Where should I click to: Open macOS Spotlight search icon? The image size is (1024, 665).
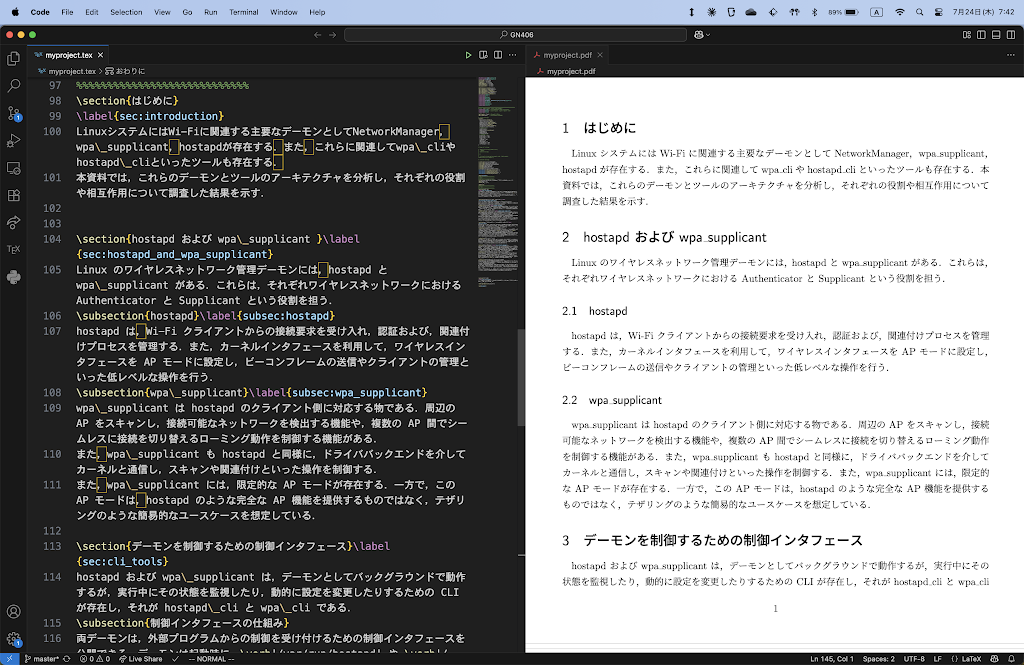920,12
